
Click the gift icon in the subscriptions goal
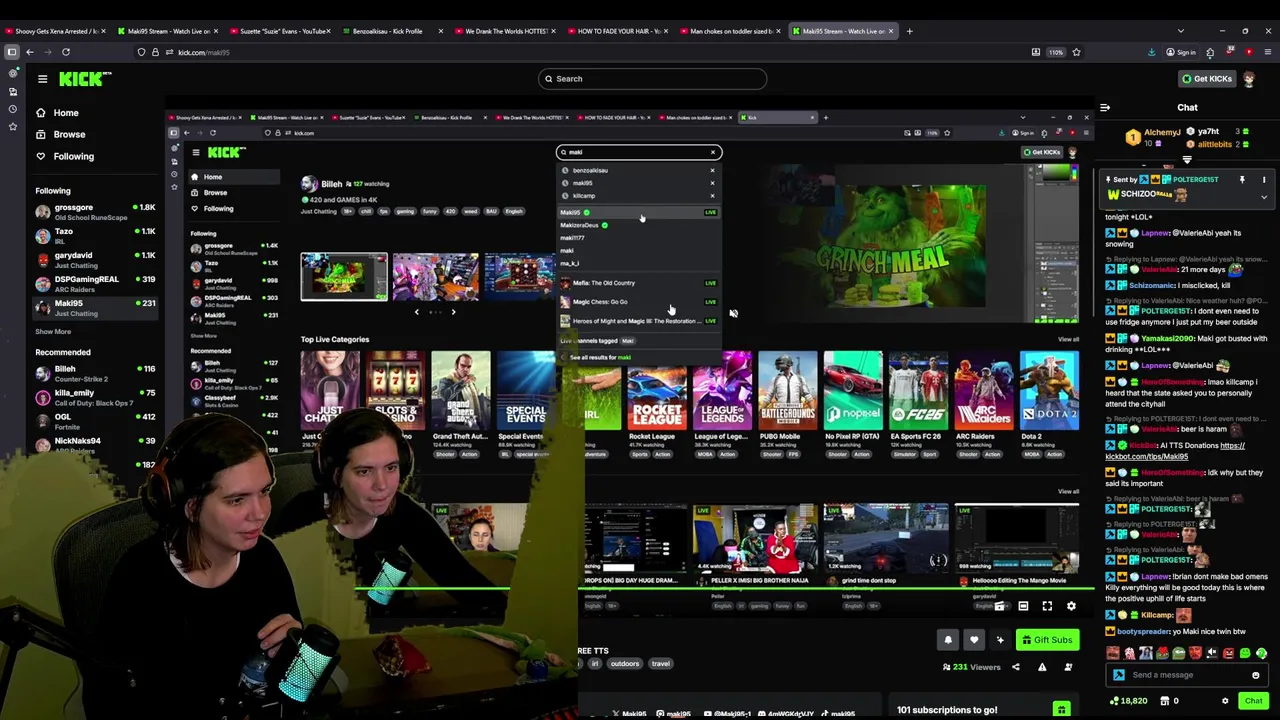coord(1061,710)
